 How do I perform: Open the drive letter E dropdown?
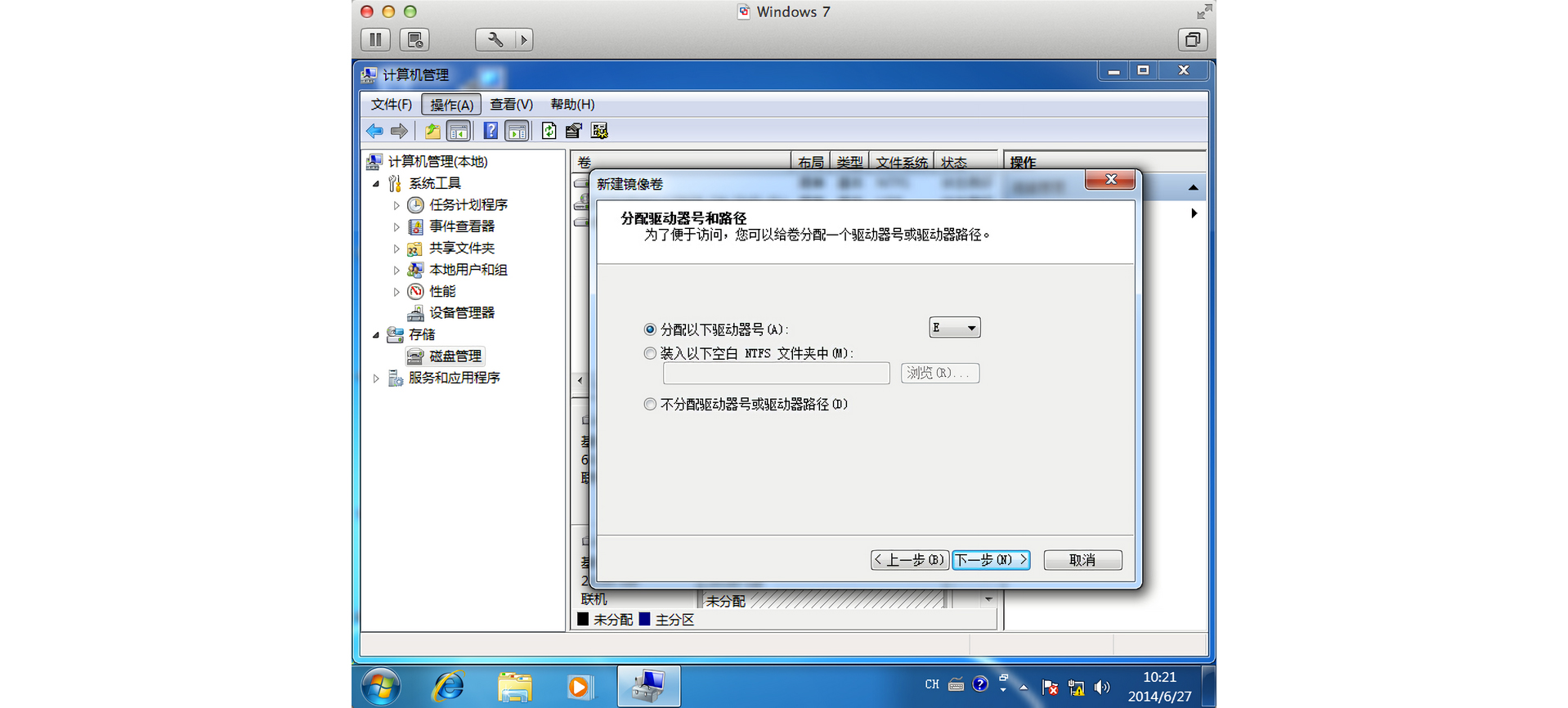[954, 328]
